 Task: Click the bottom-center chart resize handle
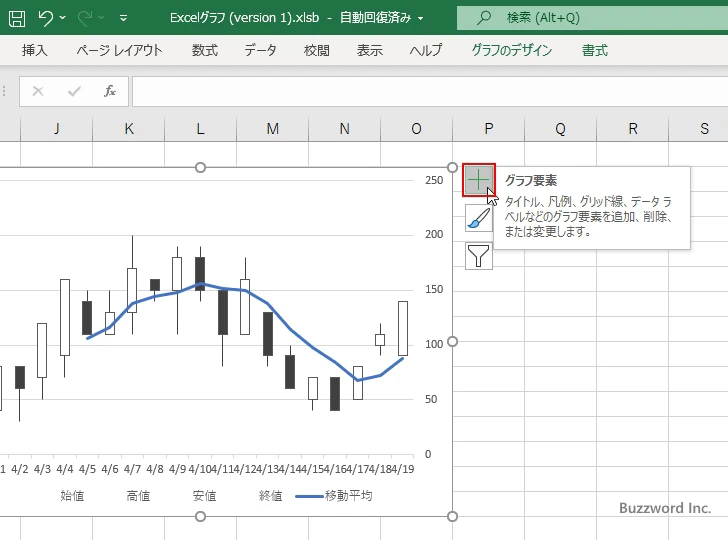coord(200,516)
